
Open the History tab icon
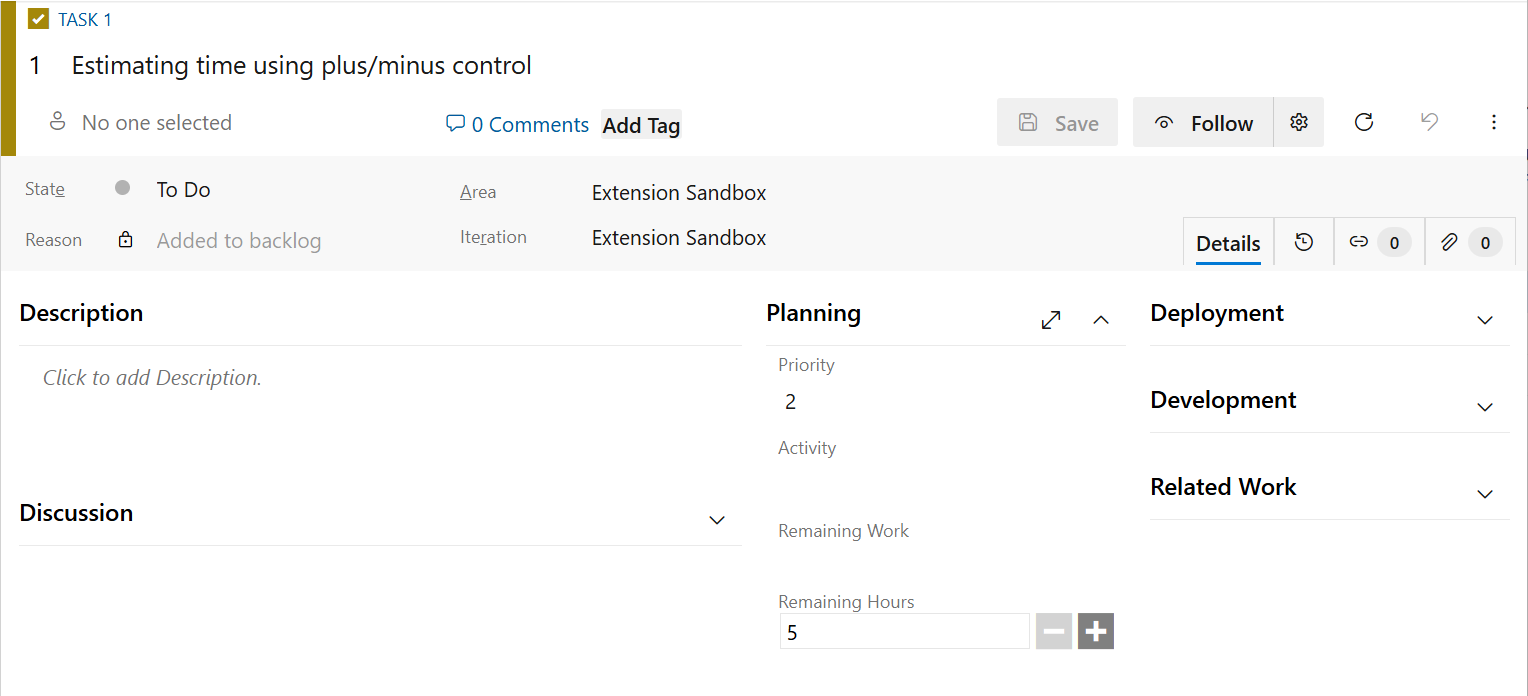click(1304, 241)
